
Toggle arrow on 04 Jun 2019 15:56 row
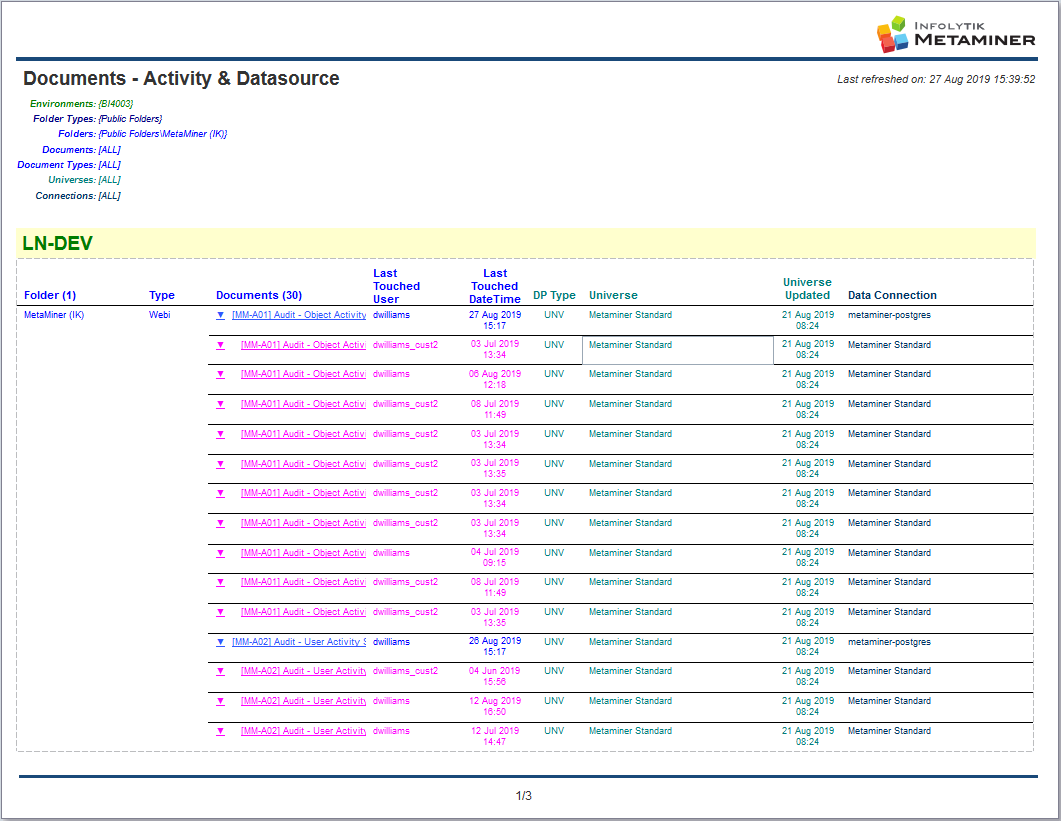pyautogui.click(x=220, y=671)
